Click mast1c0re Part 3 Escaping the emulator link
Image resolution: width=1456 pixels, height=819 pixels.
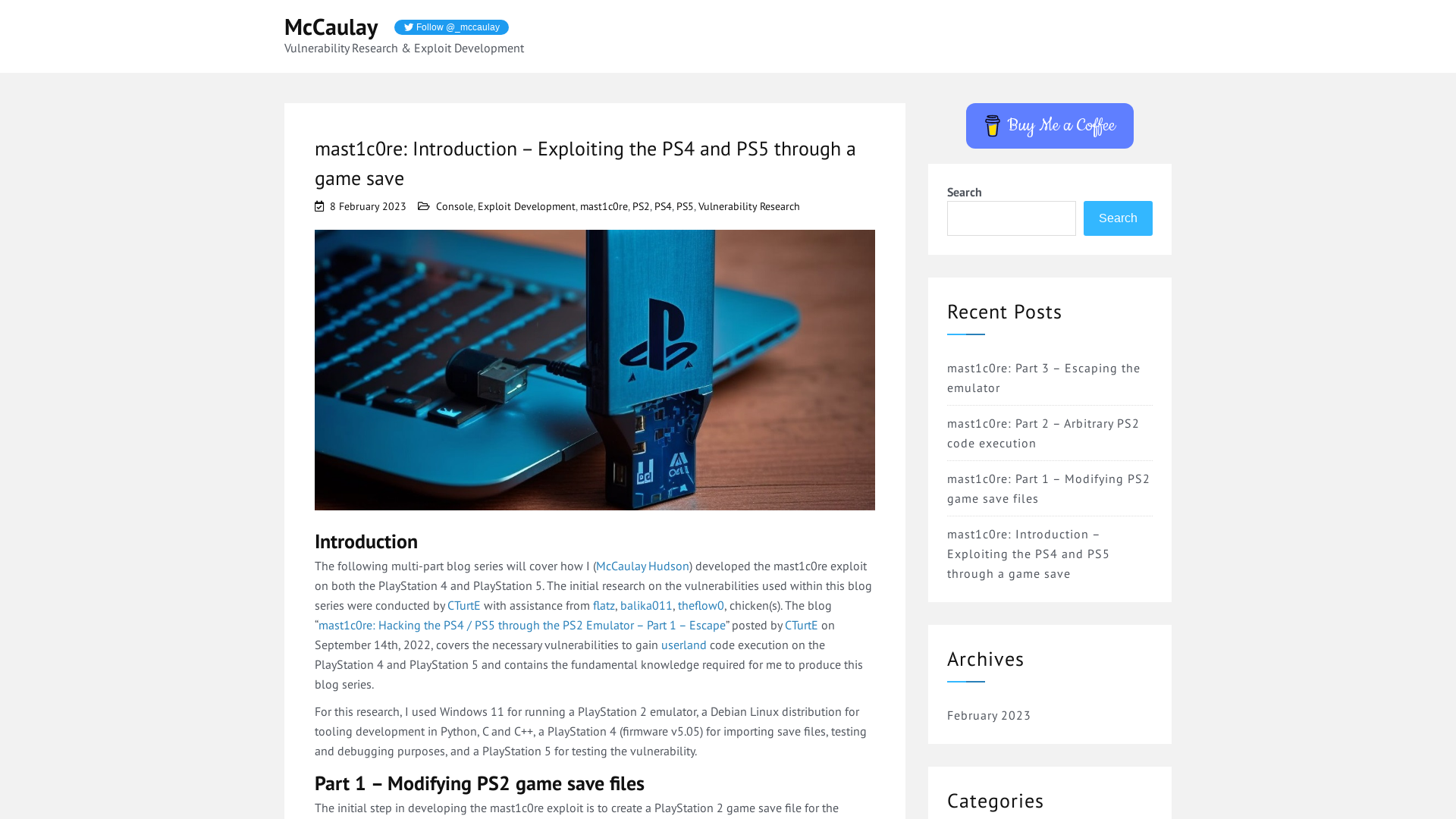click(1043, 377)
